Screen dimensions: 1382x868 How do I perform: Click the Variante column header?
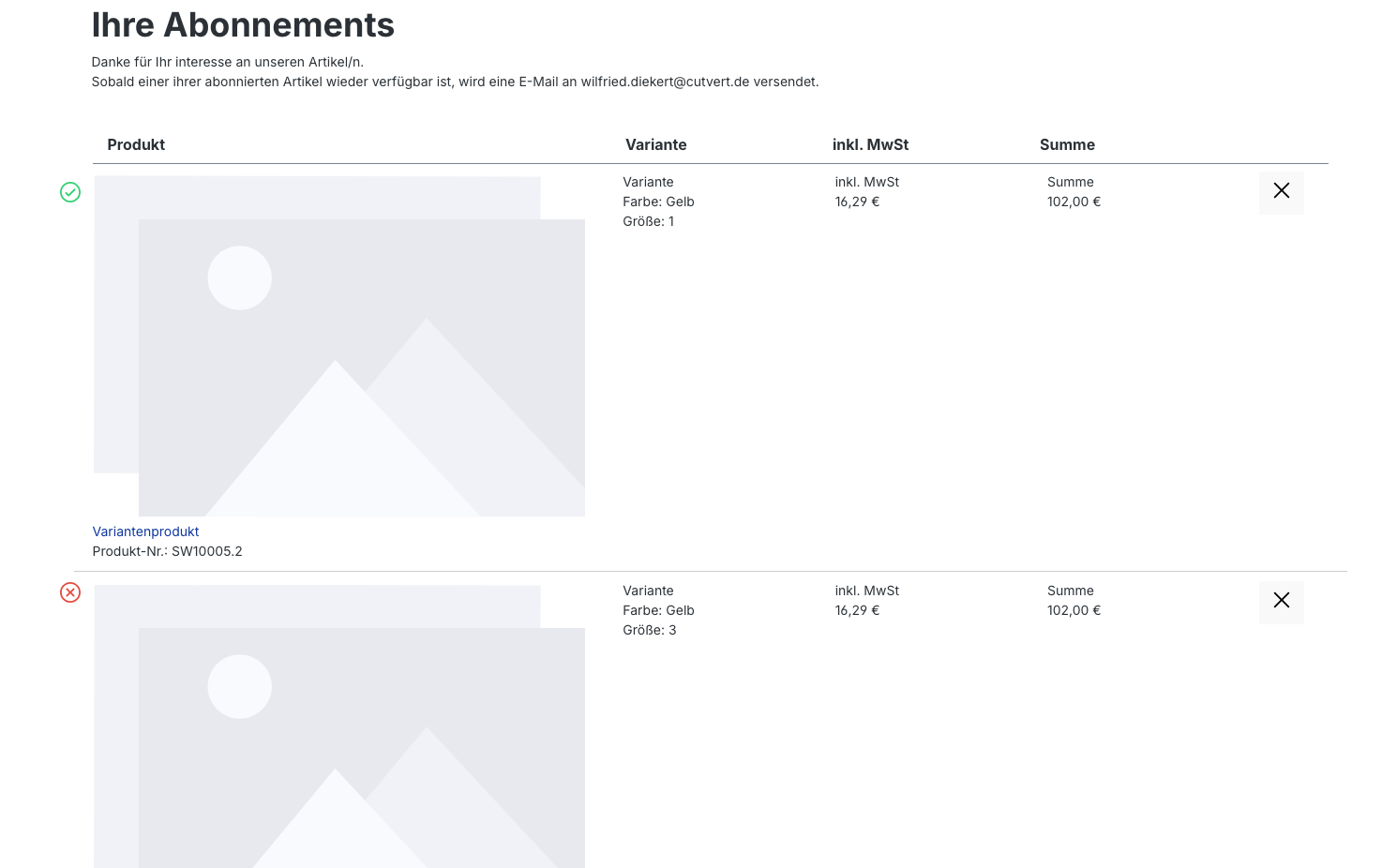click(655, 144)
